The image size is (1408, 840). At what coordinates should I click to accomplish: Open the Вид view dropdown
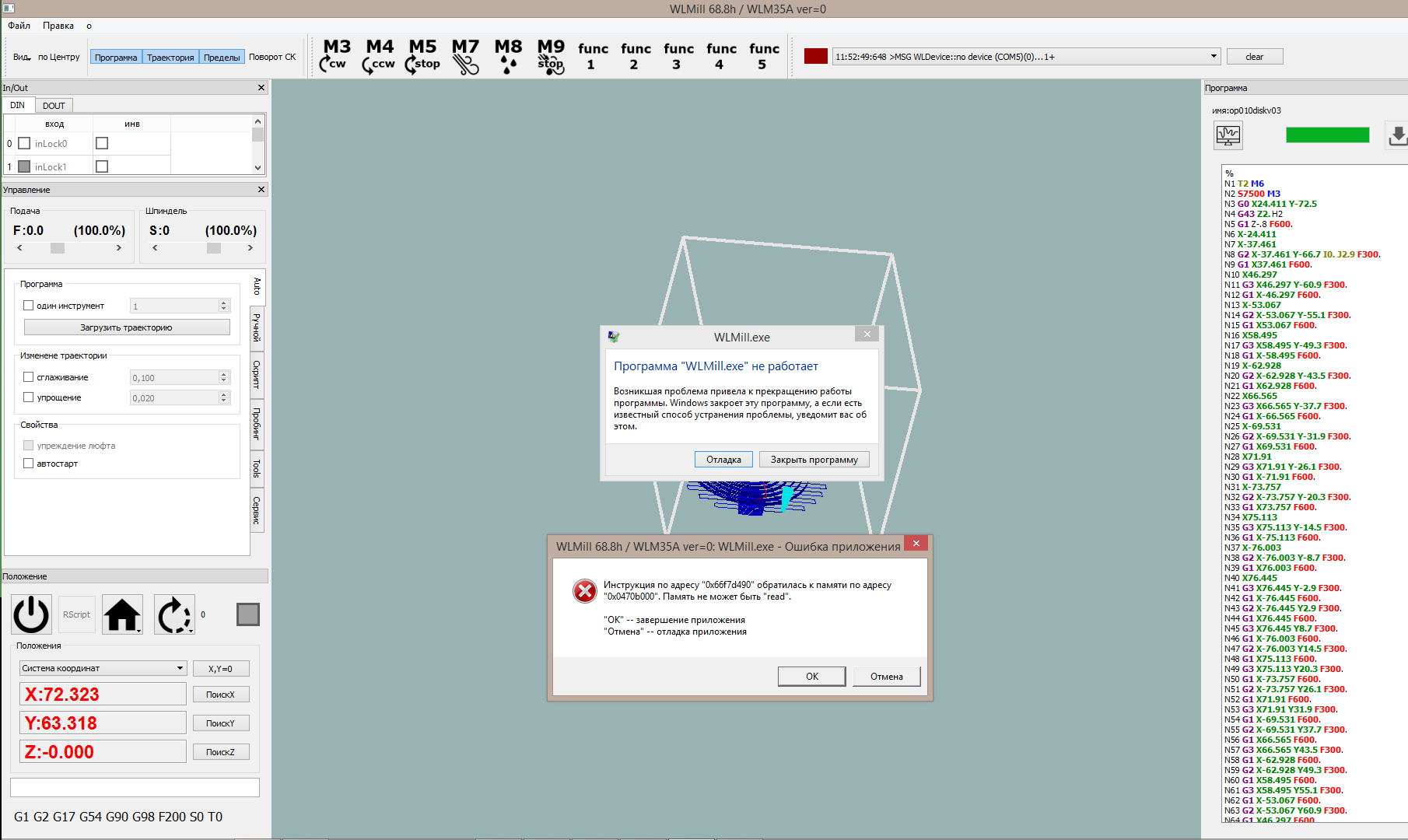[x=22, y=57]
